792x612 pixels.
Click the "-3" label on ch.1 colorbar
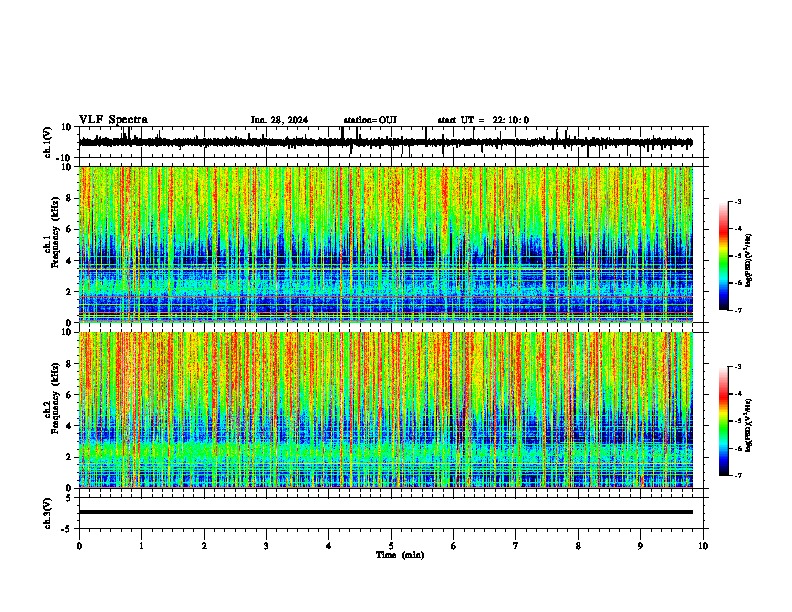click(x=737, y=202)
